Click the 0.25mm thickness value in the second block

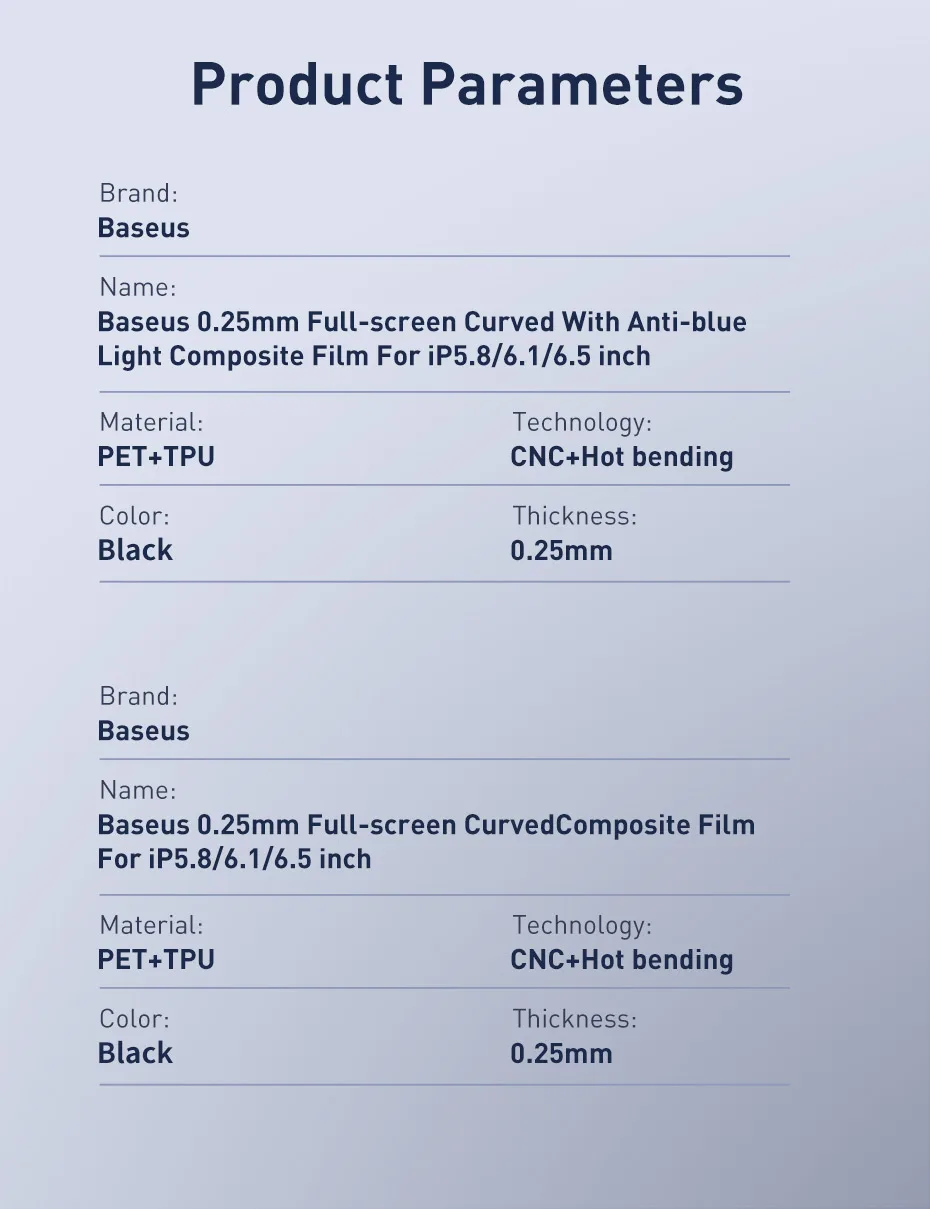coord(561,1054)
